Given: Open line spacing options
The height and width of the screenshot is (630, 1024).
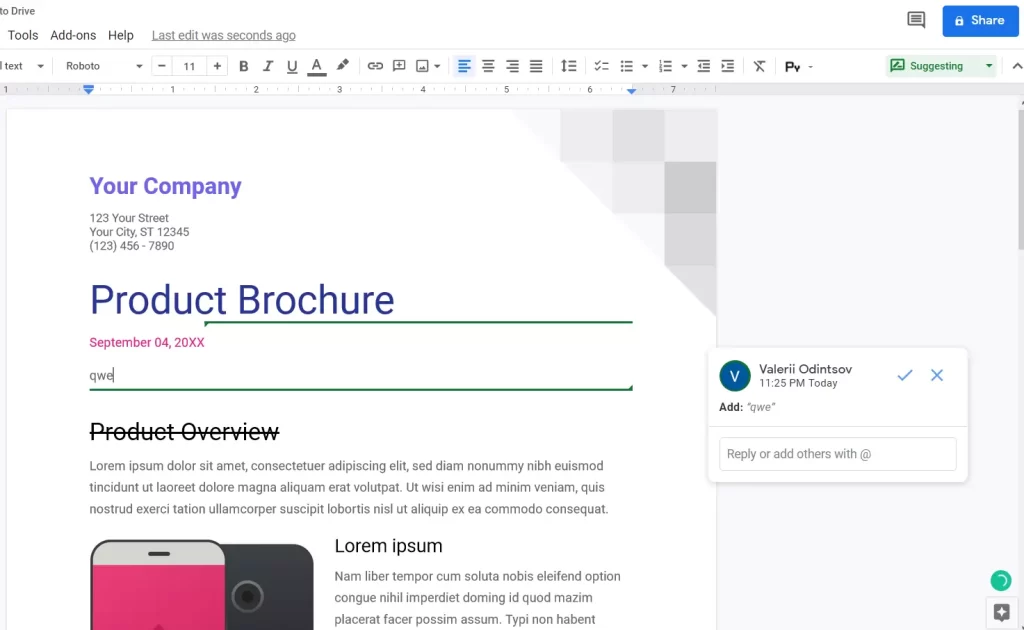Looking at the screenshot, I should pyautogui.click(x=569, y=66).
